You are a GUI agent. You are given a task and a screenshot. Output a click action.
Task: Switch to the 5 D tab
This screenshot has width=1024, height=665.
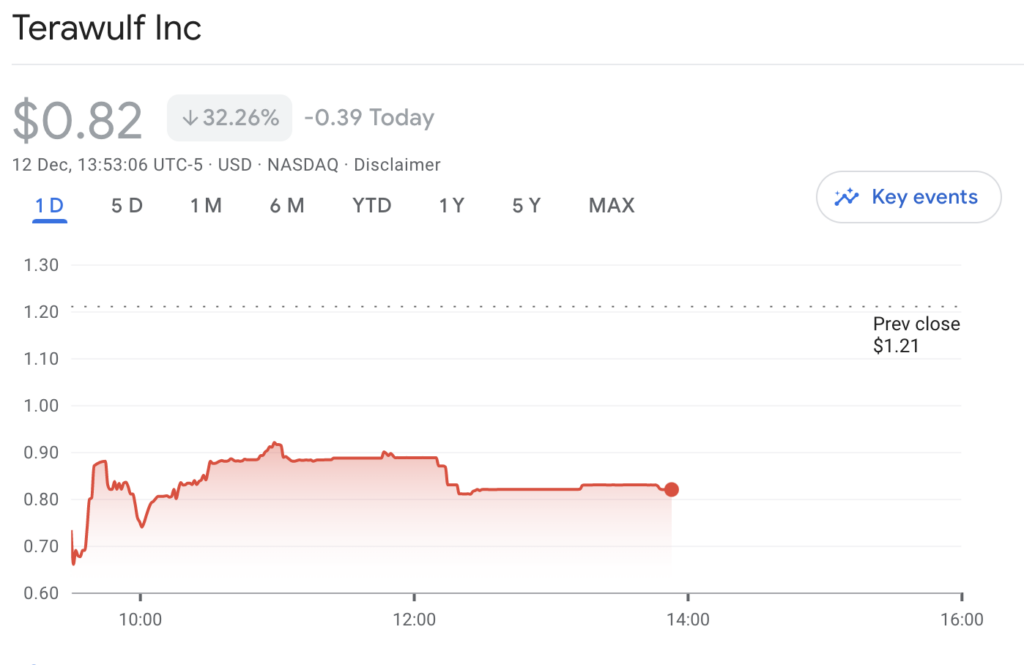[127, 206]
